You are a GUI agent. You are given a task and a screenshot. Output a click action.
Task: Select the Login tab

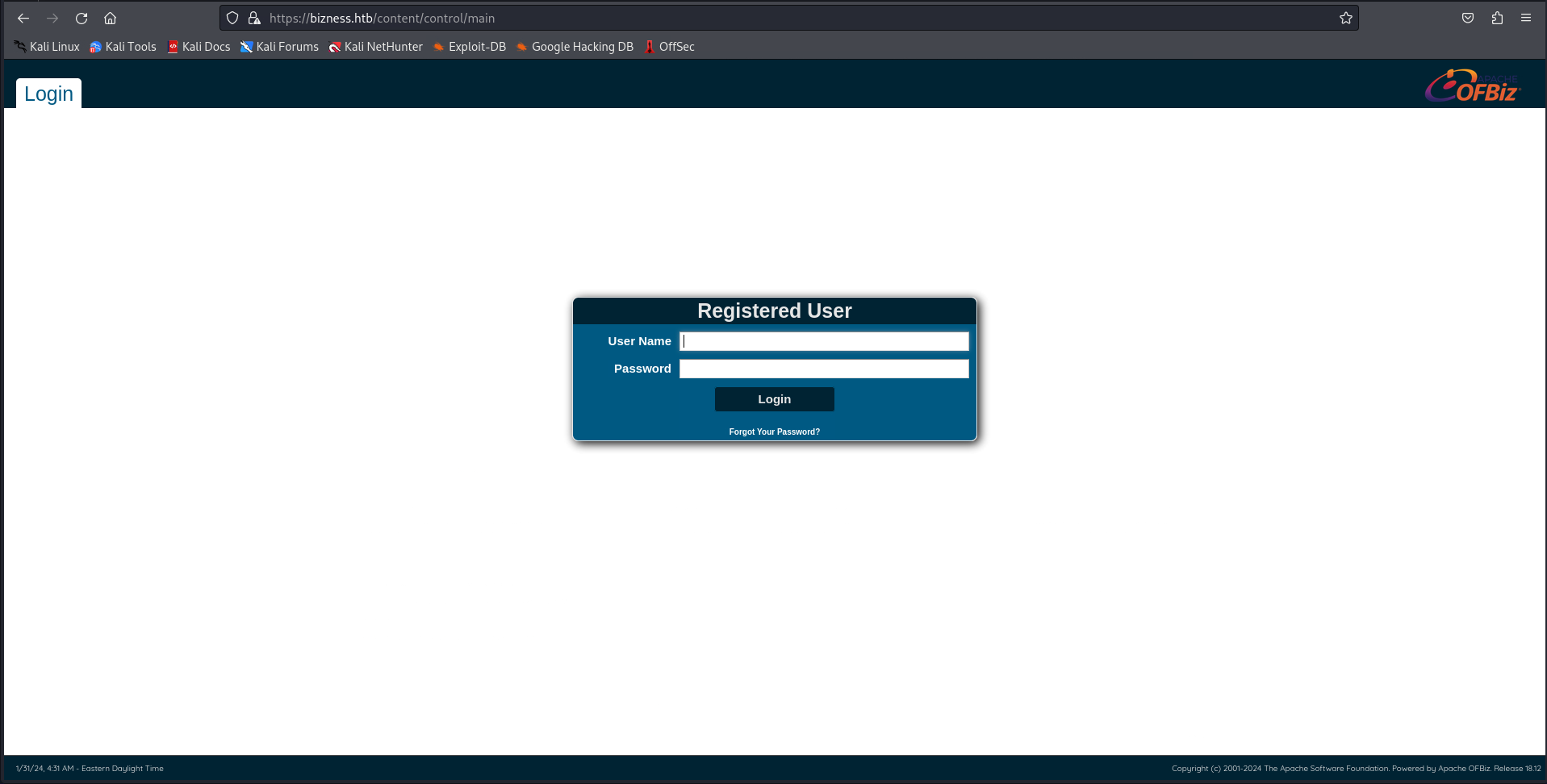pyautogui.click(x=48, y=94)
